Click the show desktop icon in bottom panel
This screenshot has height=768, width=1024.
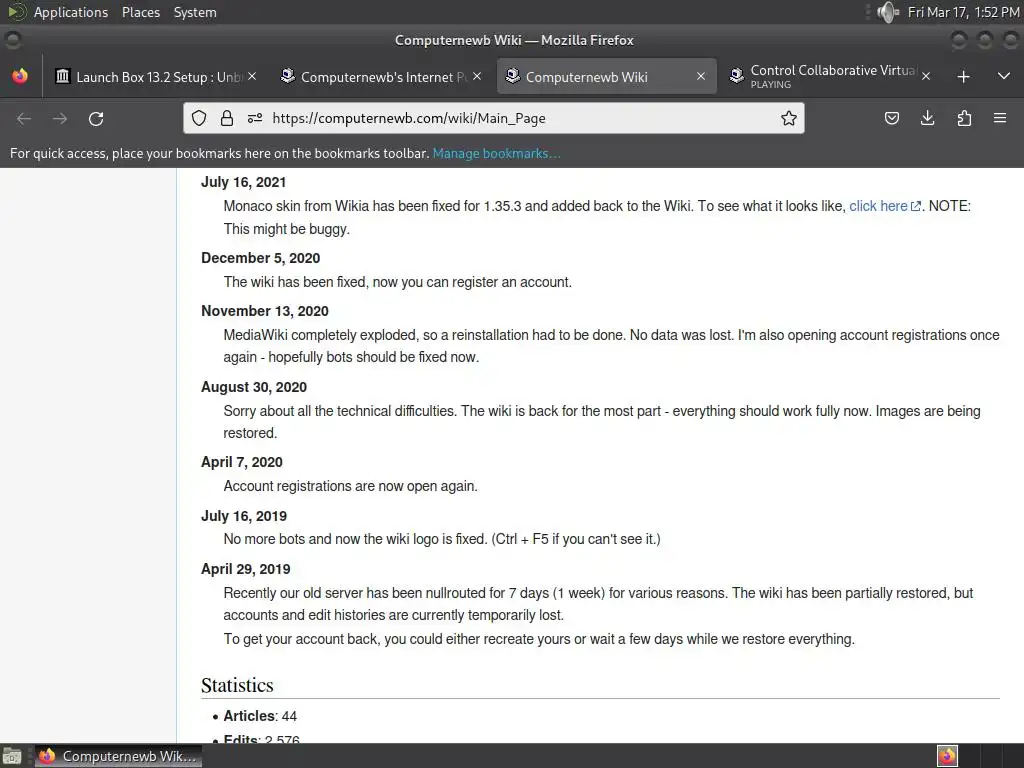tap(12, 756)
